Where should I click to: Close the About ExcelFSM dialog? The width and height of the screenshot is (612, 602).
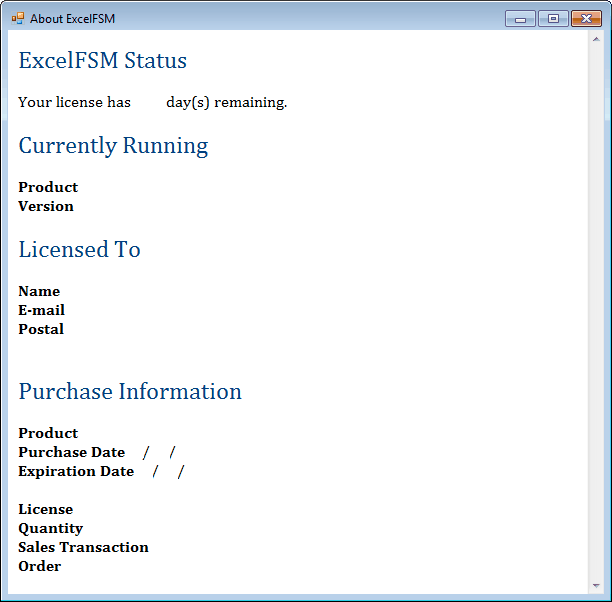tap(586, 18)
